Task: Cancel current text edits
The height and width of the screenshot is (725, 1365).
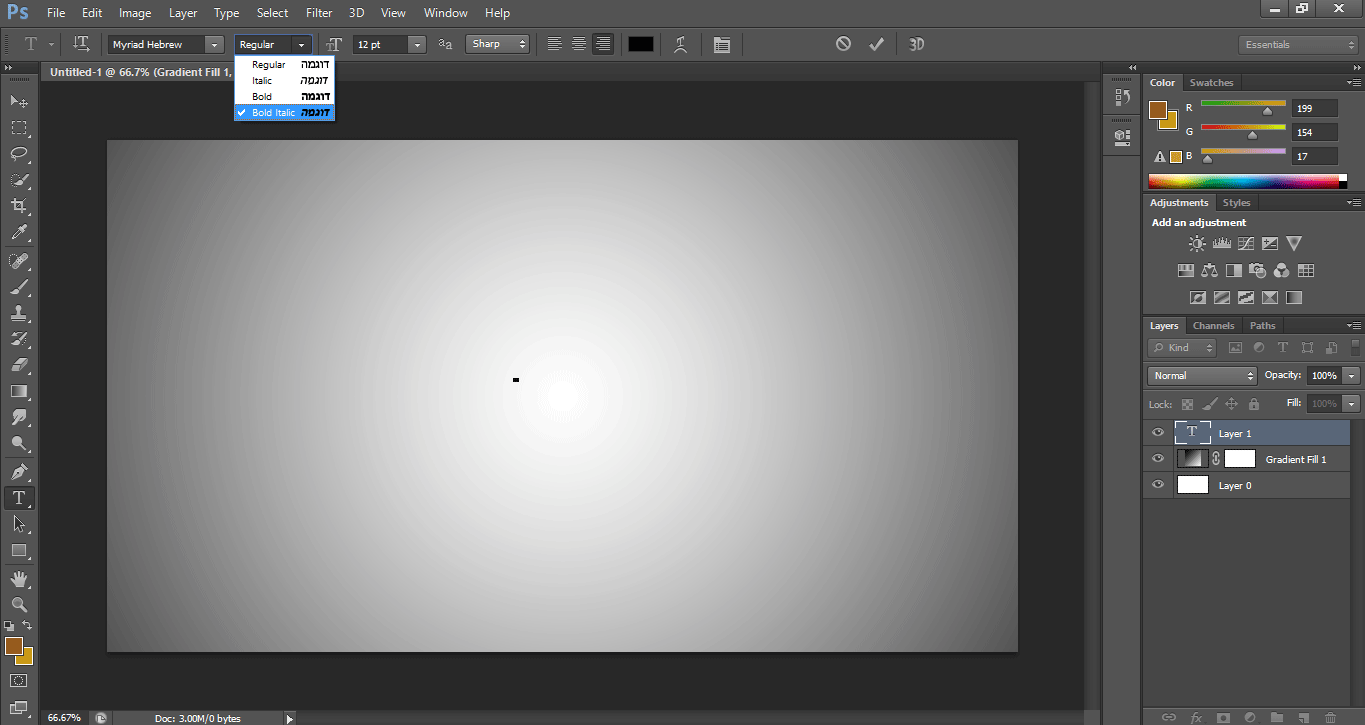Action: pos(843,44)
